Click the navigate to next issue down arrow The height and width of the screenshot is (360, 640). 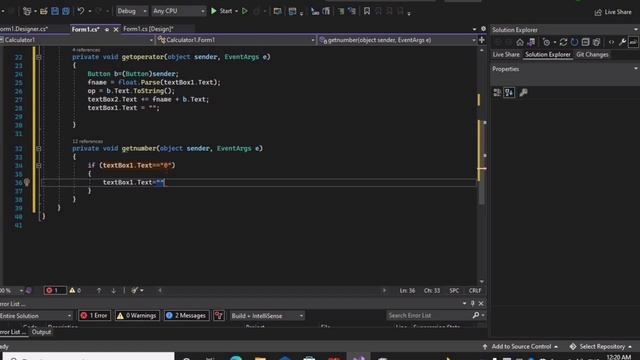[113, 290]
